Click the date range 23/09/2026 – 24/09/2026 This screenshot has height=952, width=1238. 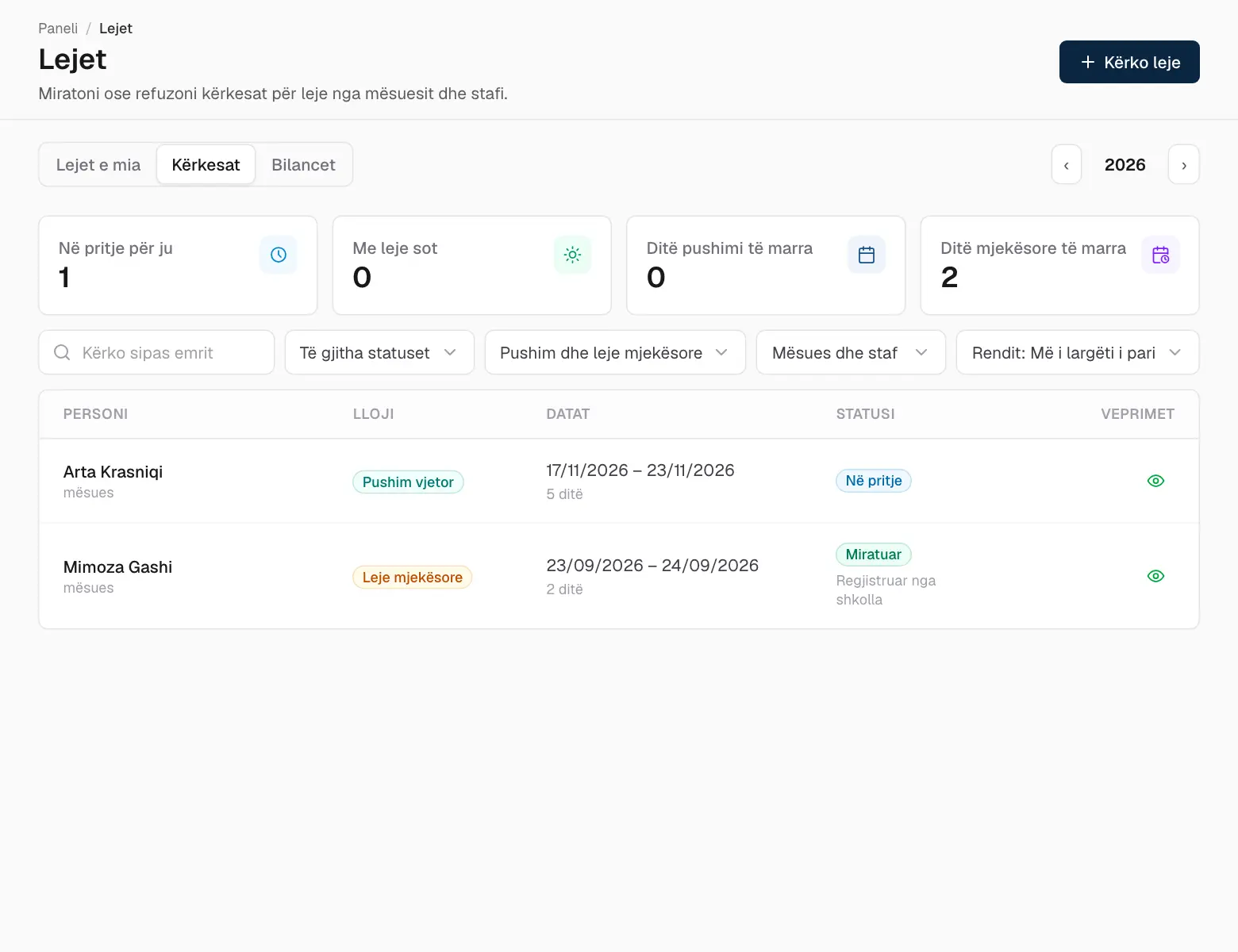coord(652,566)
